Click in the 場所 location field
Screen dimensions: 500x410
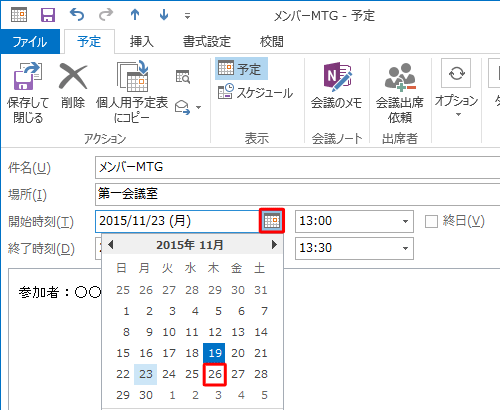(297, 194)
